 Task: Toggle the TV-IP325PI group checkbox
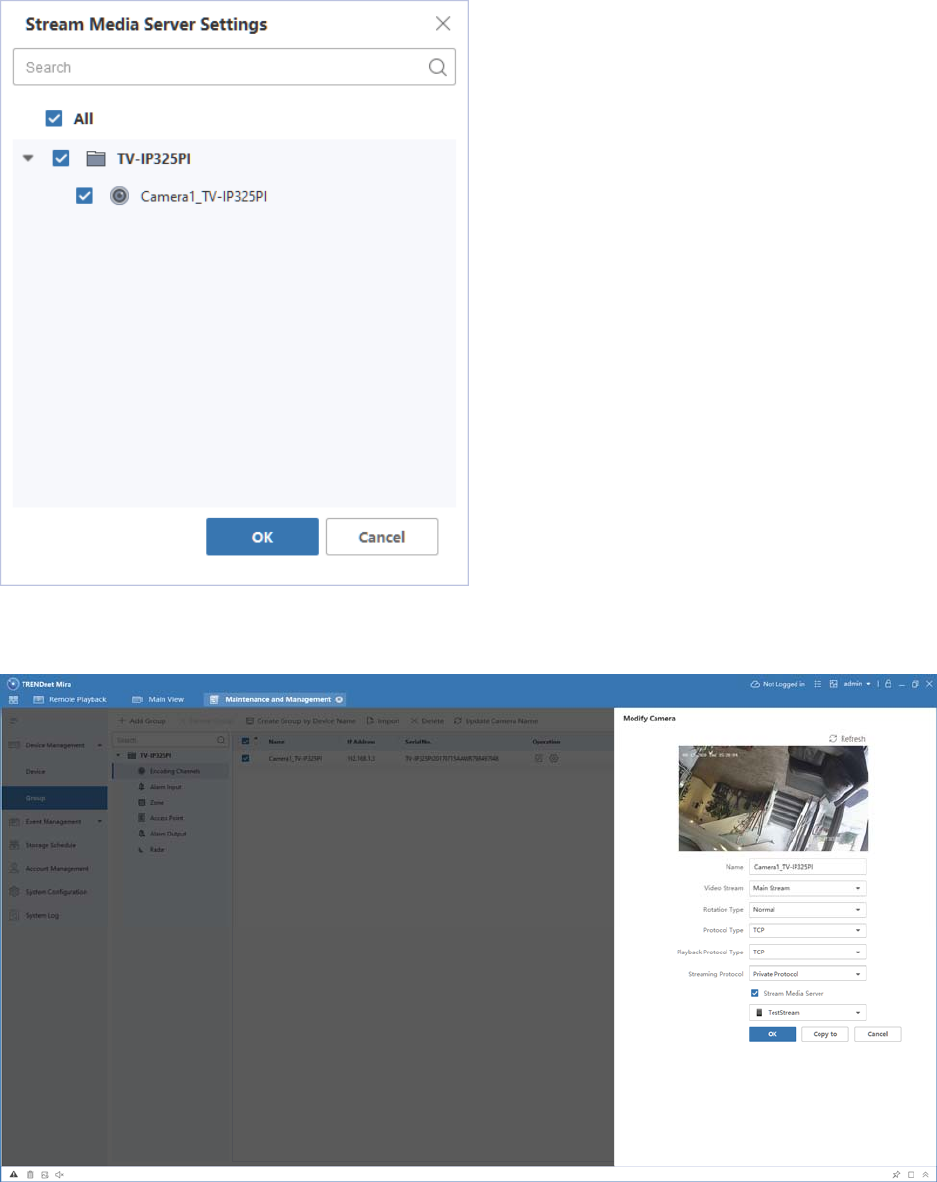pos(61,158)
